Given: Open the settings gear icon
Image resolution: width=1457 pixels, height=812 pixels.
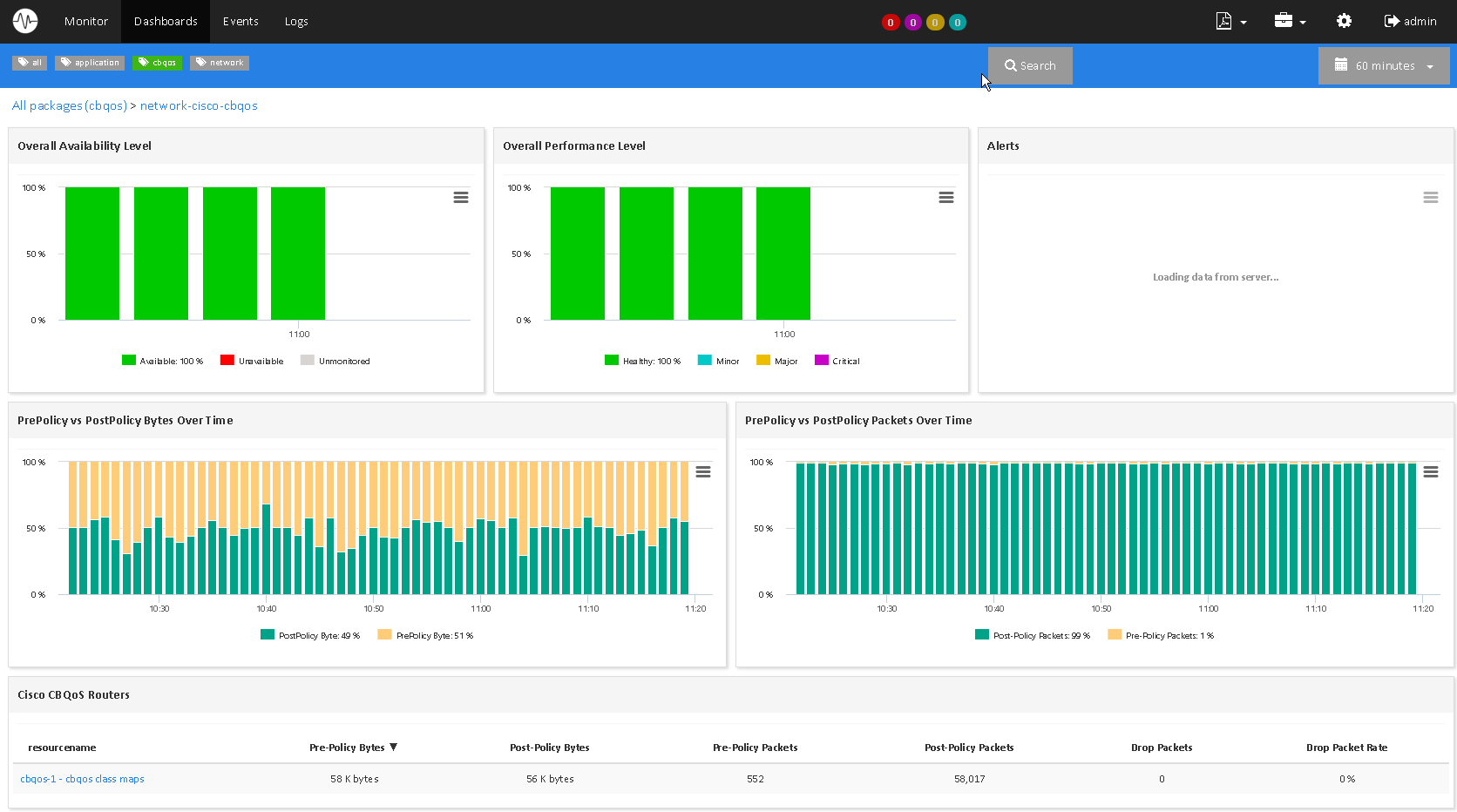Looking at the screenshot, I should coord(1344,21).
